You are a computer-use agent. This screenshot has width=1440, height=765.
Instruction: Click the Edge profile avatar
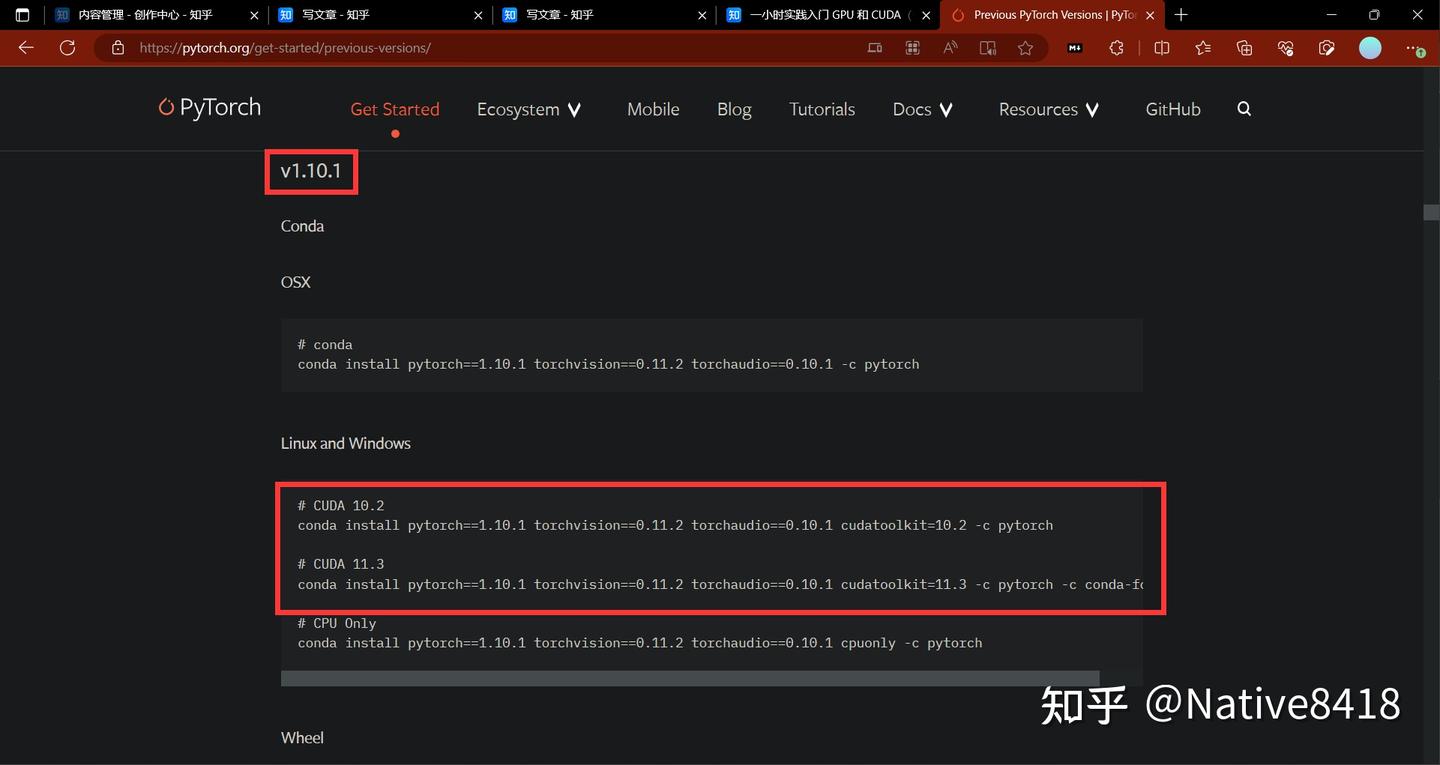(1369, 47)
